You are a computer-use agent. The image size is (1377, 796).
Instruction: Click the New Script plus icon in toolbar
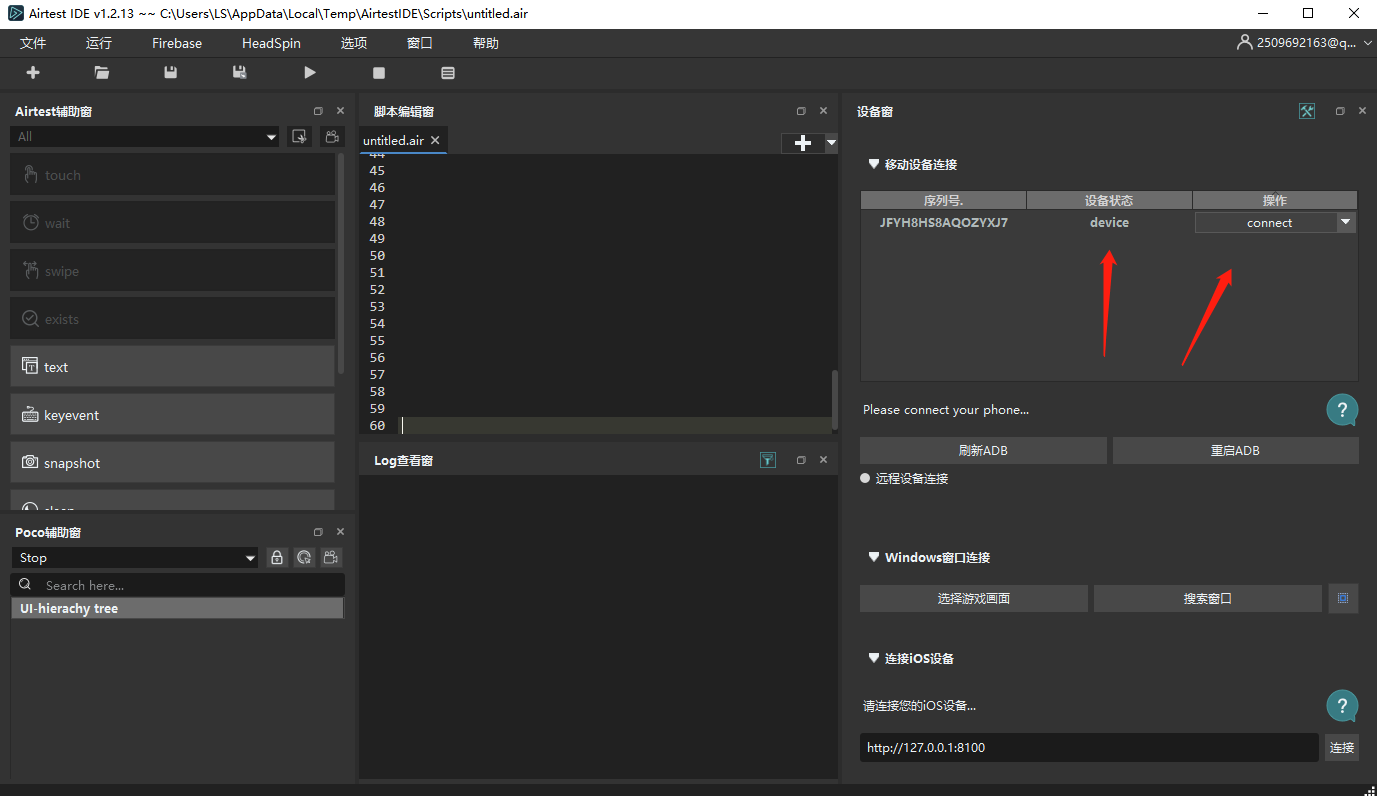point(33,73)
